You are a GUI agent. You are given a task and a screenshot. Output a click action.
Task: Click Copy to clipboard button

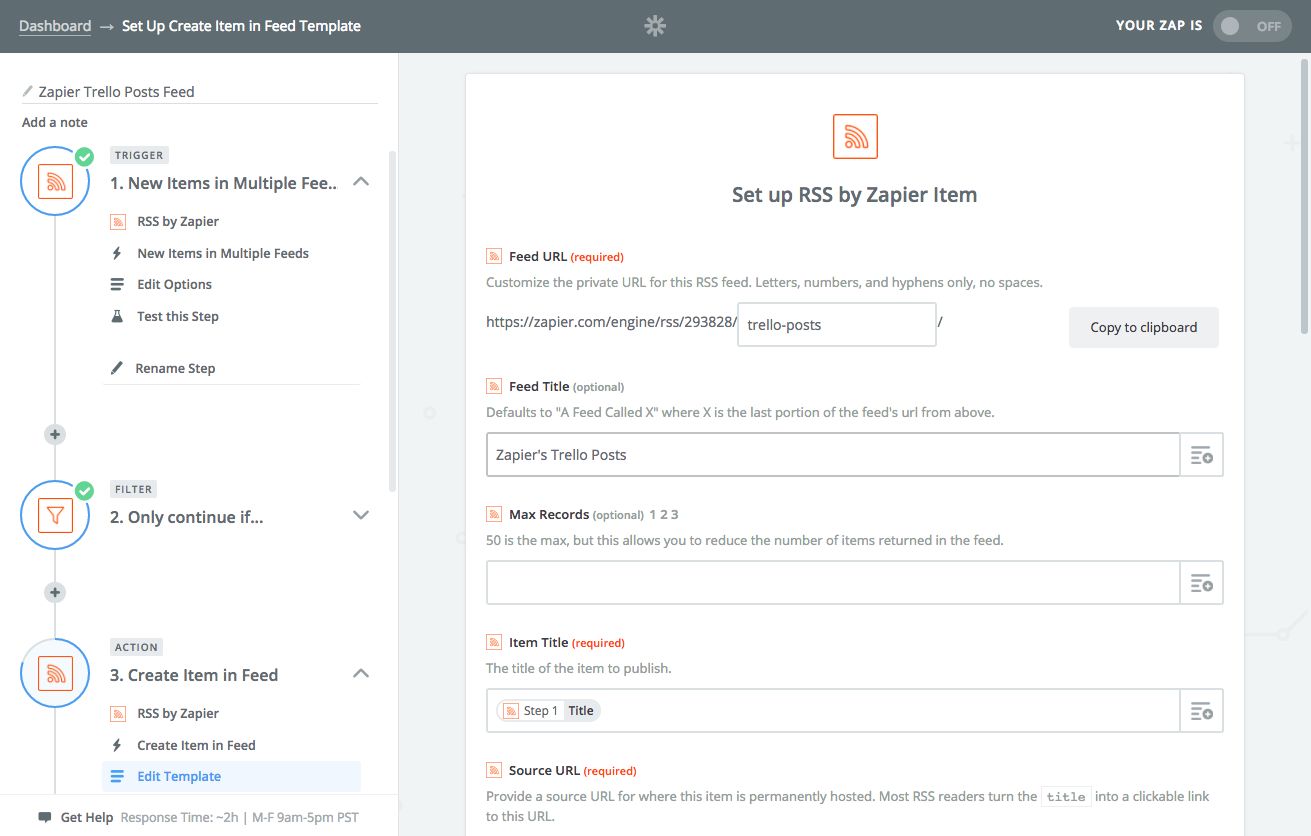[x=1144, y=327]
